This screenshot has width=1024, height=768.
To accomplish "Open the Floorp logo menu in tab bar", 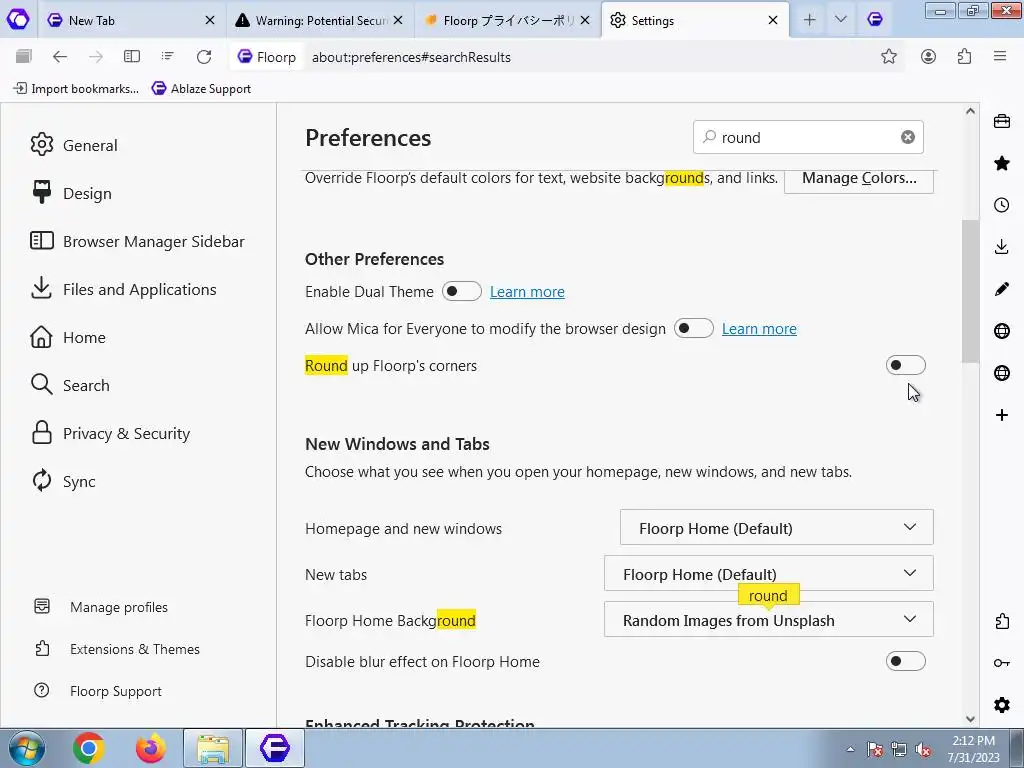I will [x=18, y=20].
